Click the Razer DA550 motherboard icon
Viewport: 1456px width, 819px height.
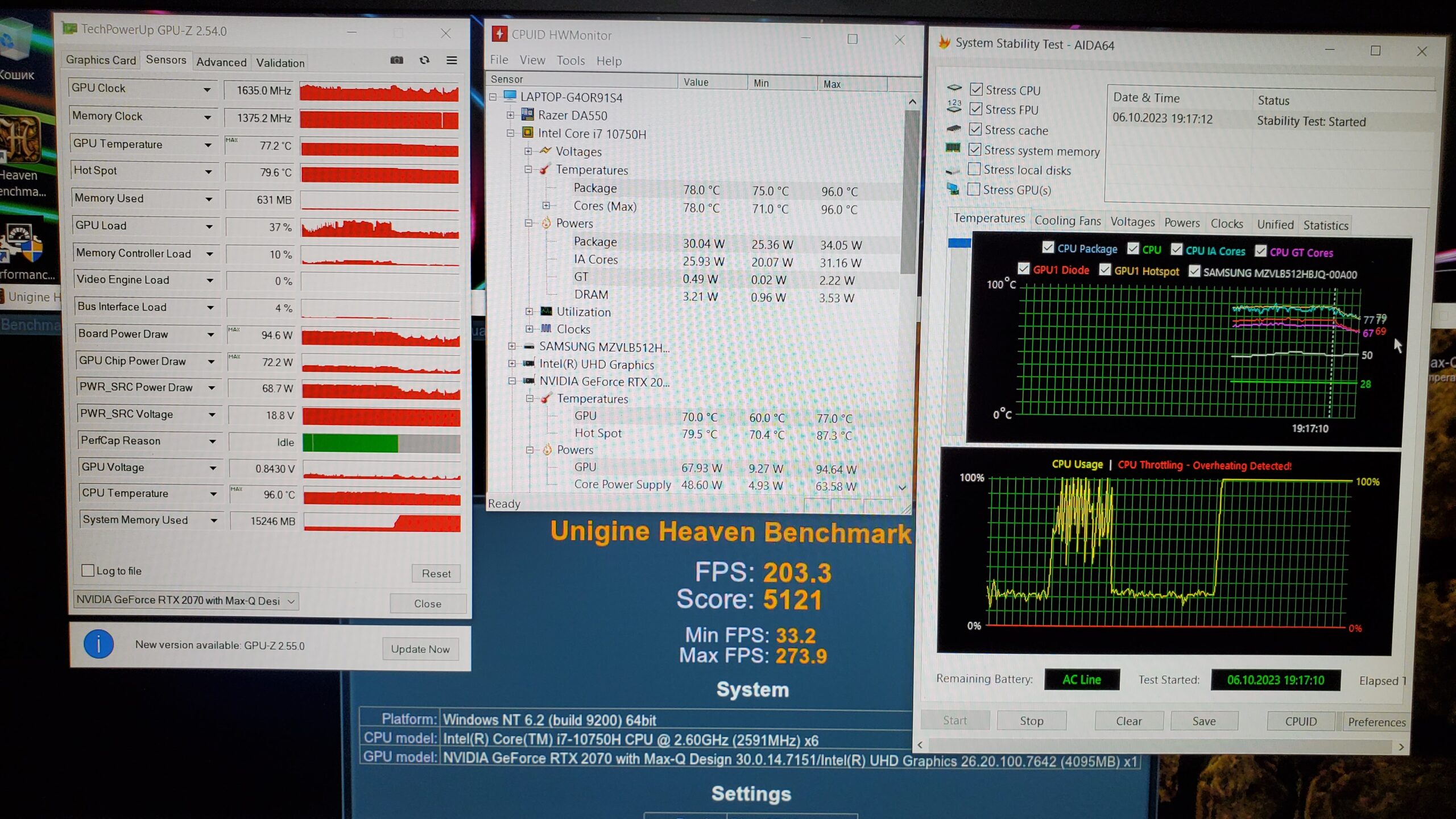pos(527,115)
